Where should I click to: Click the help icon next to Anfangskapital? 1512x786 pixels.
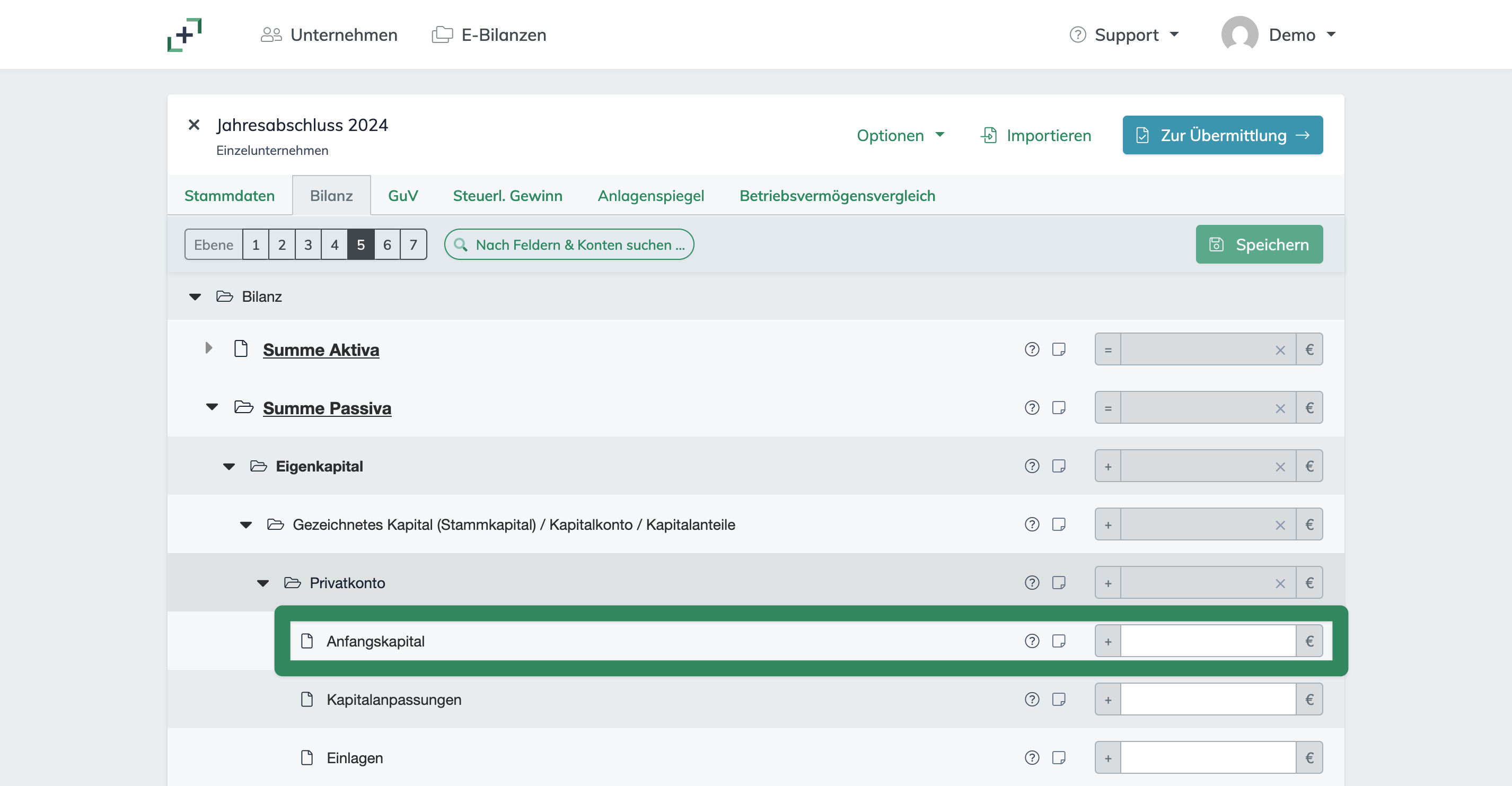(x=1031, y=641)
